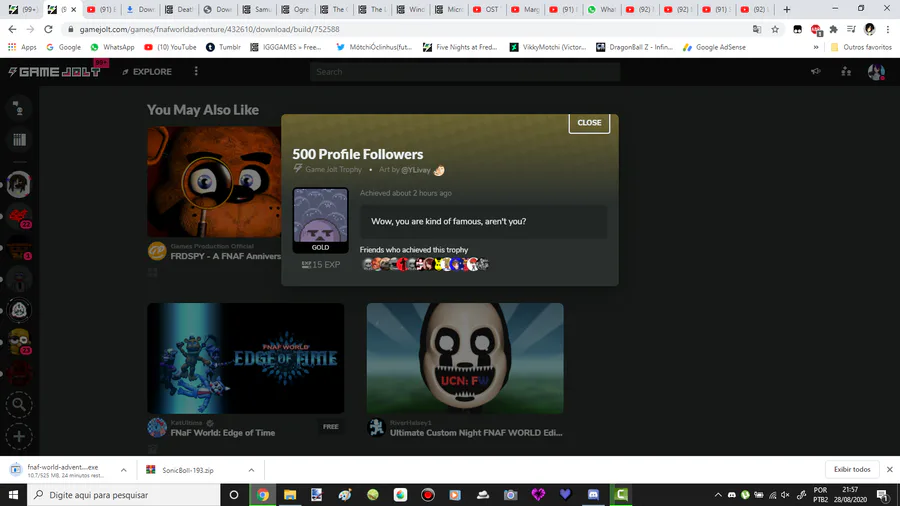Viewport: 900px width, 506px height.
Task: Open the Five Nights at Fred... bookmark
Action: point(460,47)
